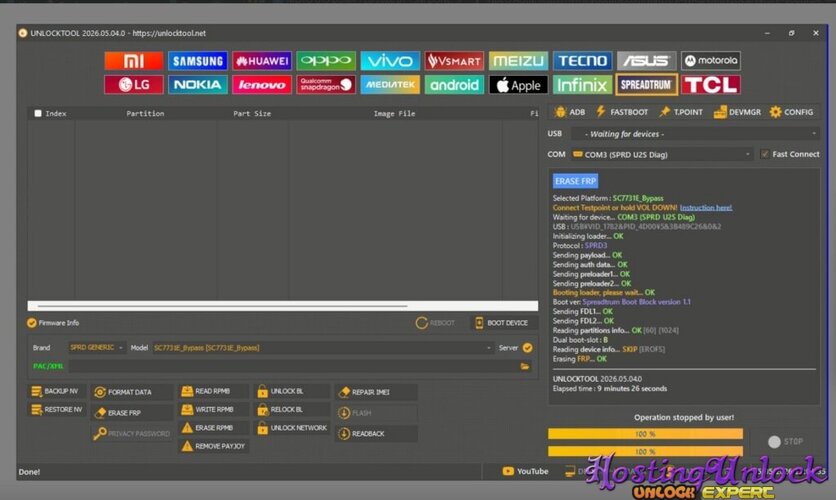Open the Fastboot tab

(x=622, y=112)
